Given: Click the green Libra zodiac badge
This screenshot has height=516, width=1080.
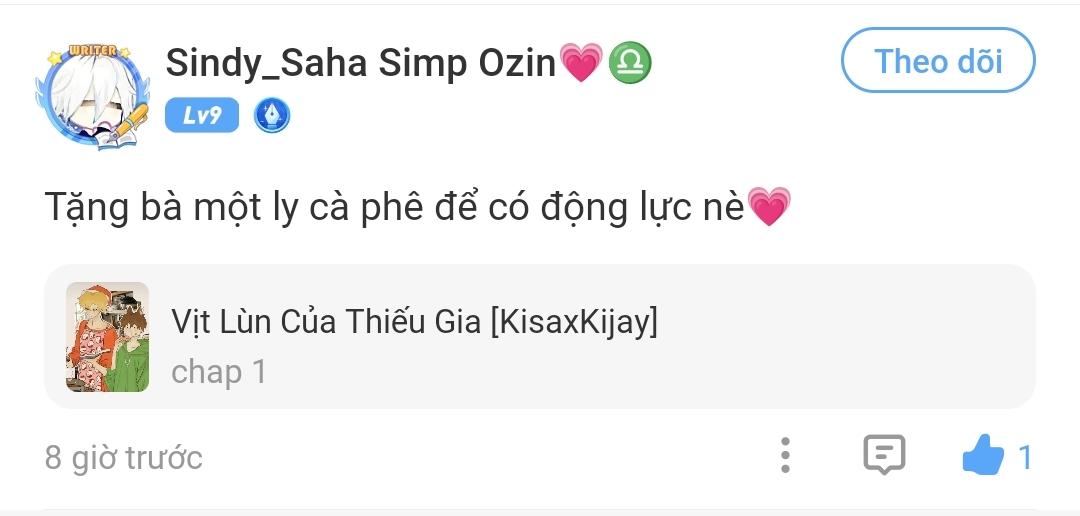Looking at the screenshot, I should click(630, 63).
